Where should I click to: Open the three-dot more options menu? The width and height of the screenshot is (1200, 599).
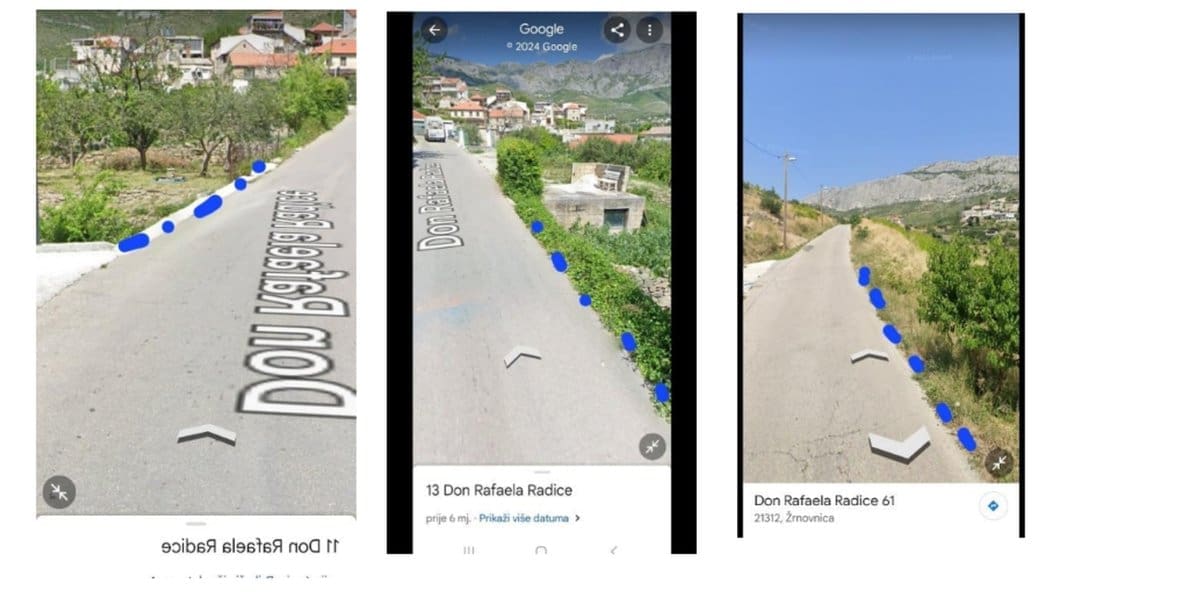pos(650,30)
